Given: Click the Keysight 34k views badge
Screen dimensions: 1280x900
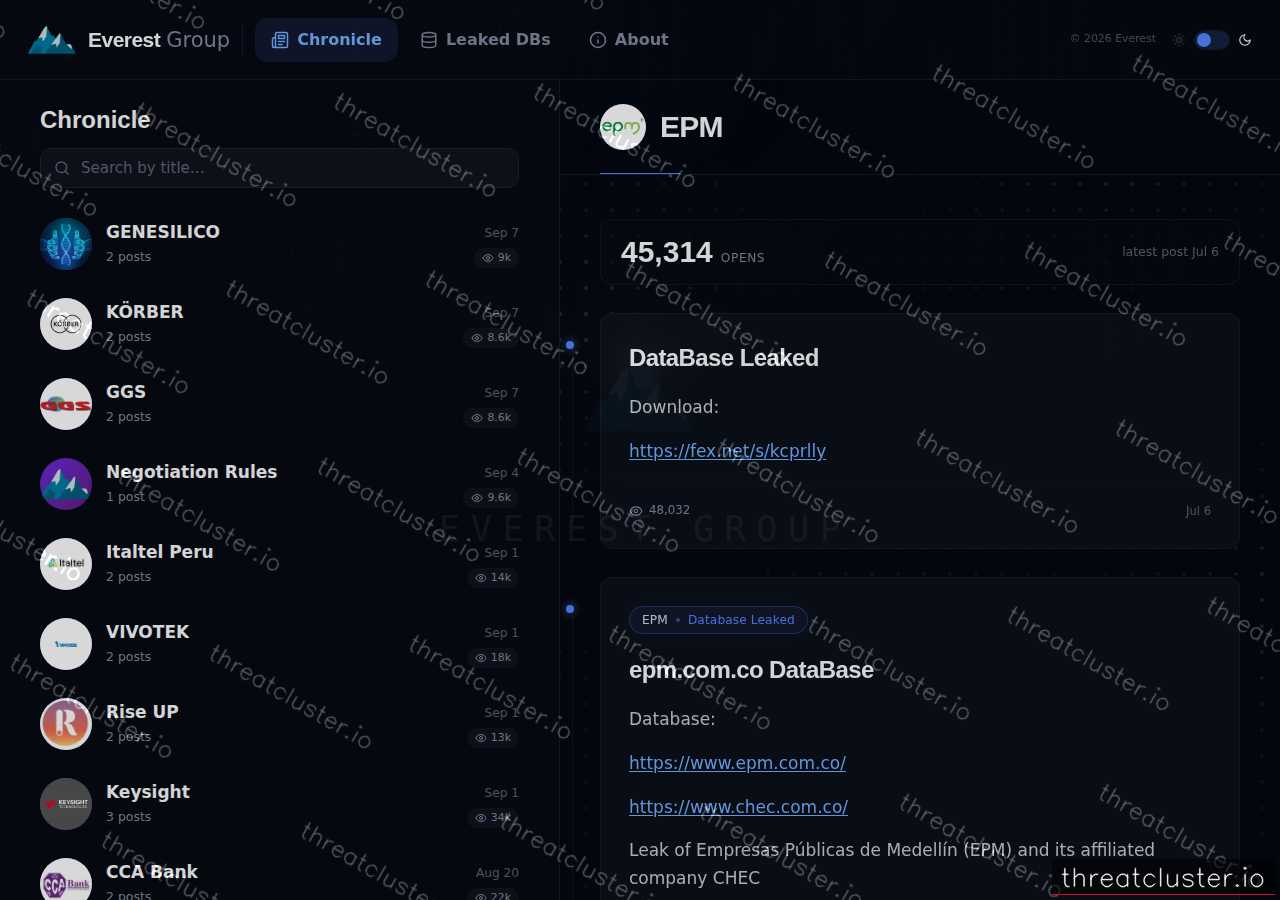Looking at the screenshot, I should tap(493, 818).
